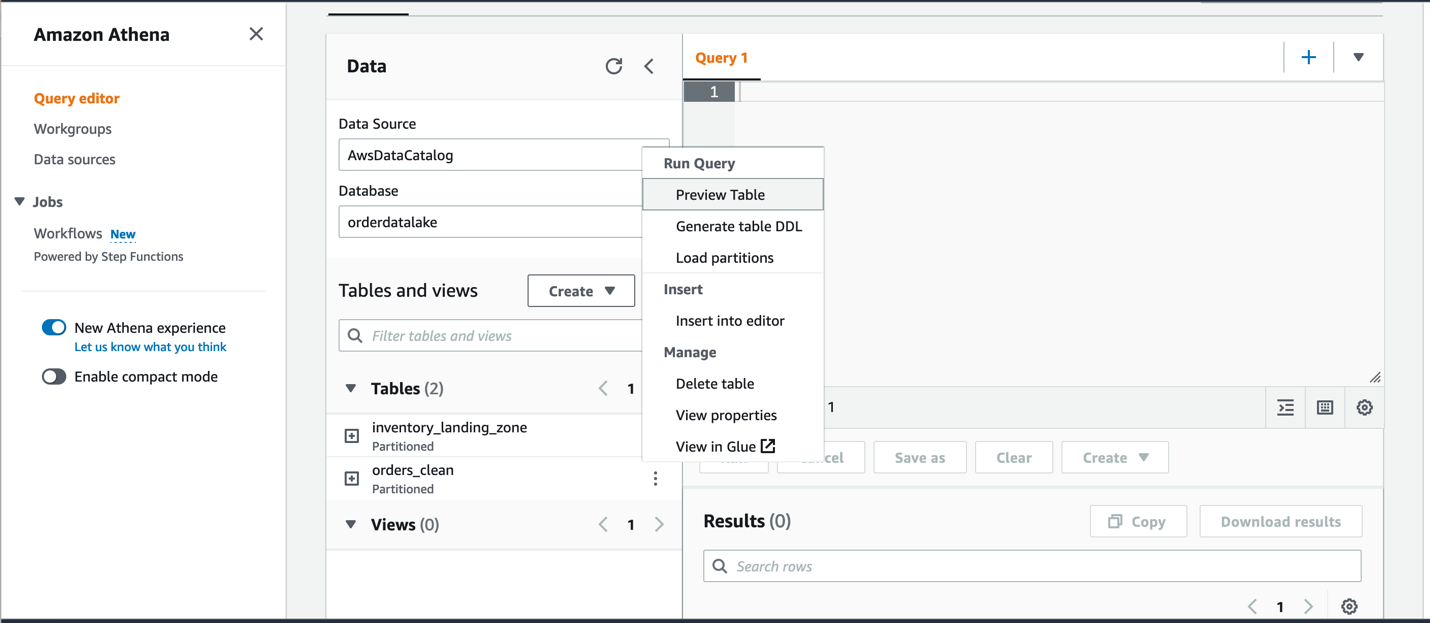Screen dimensions: 1430x623
Task: Collapse the Views section
Action: tap(351, 524)
